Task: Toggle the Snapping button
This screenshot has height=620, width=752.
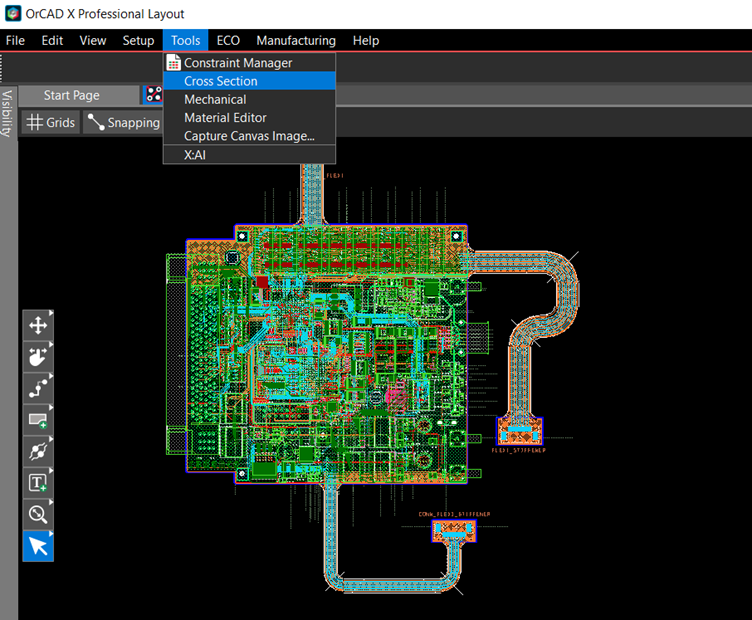Action: [x=124, y=122]
